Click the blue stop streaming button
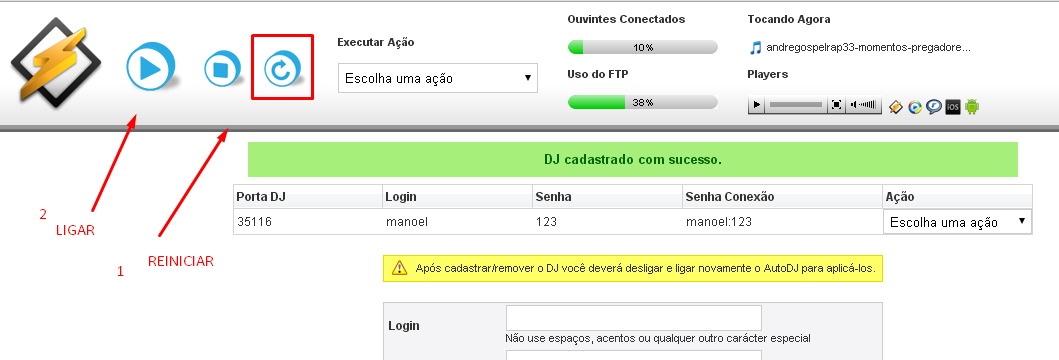Image resolution: width=1059 pixels, height=360 pixels. pos(223,69)
